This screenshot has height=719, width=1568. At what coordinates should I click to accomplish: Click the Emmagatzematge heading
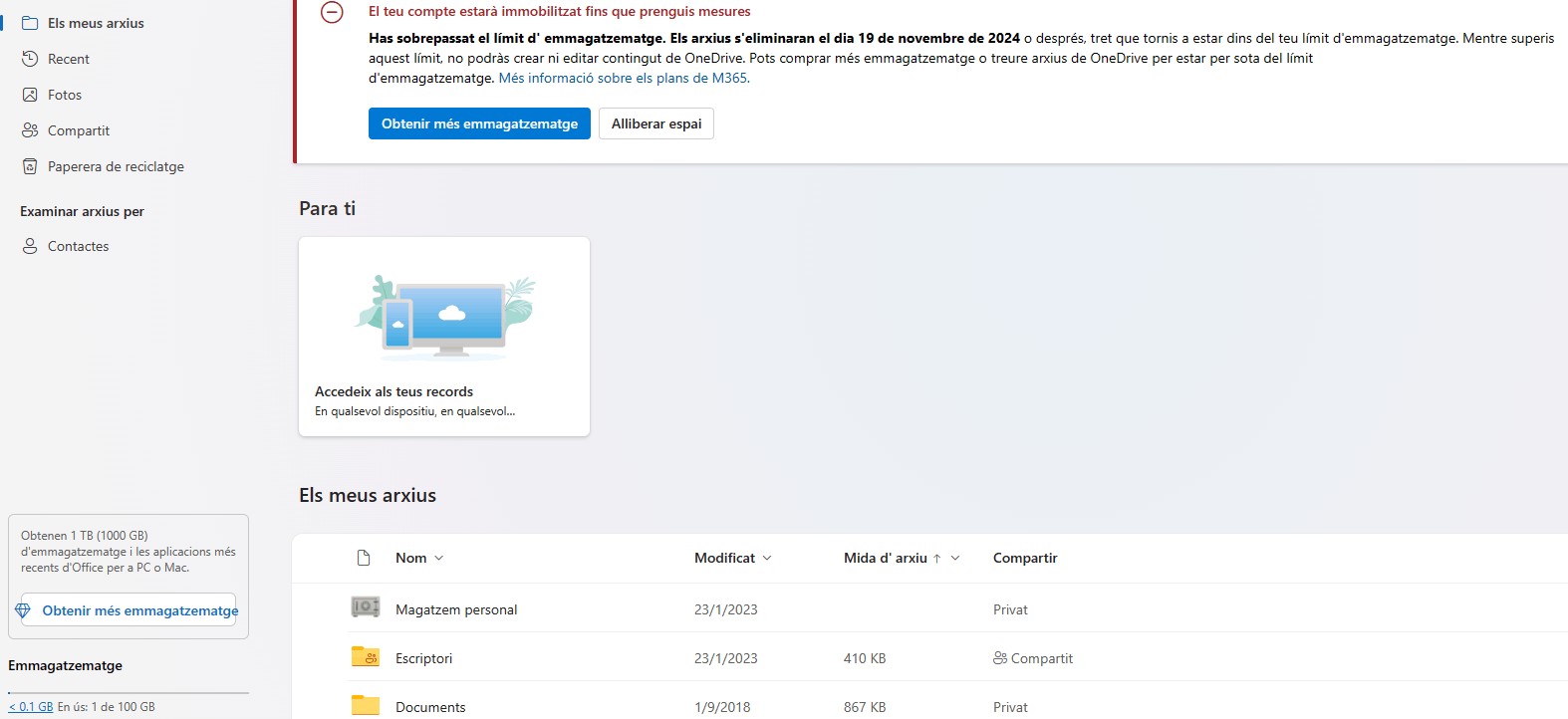pyautogui.click(x=65, y=665)
